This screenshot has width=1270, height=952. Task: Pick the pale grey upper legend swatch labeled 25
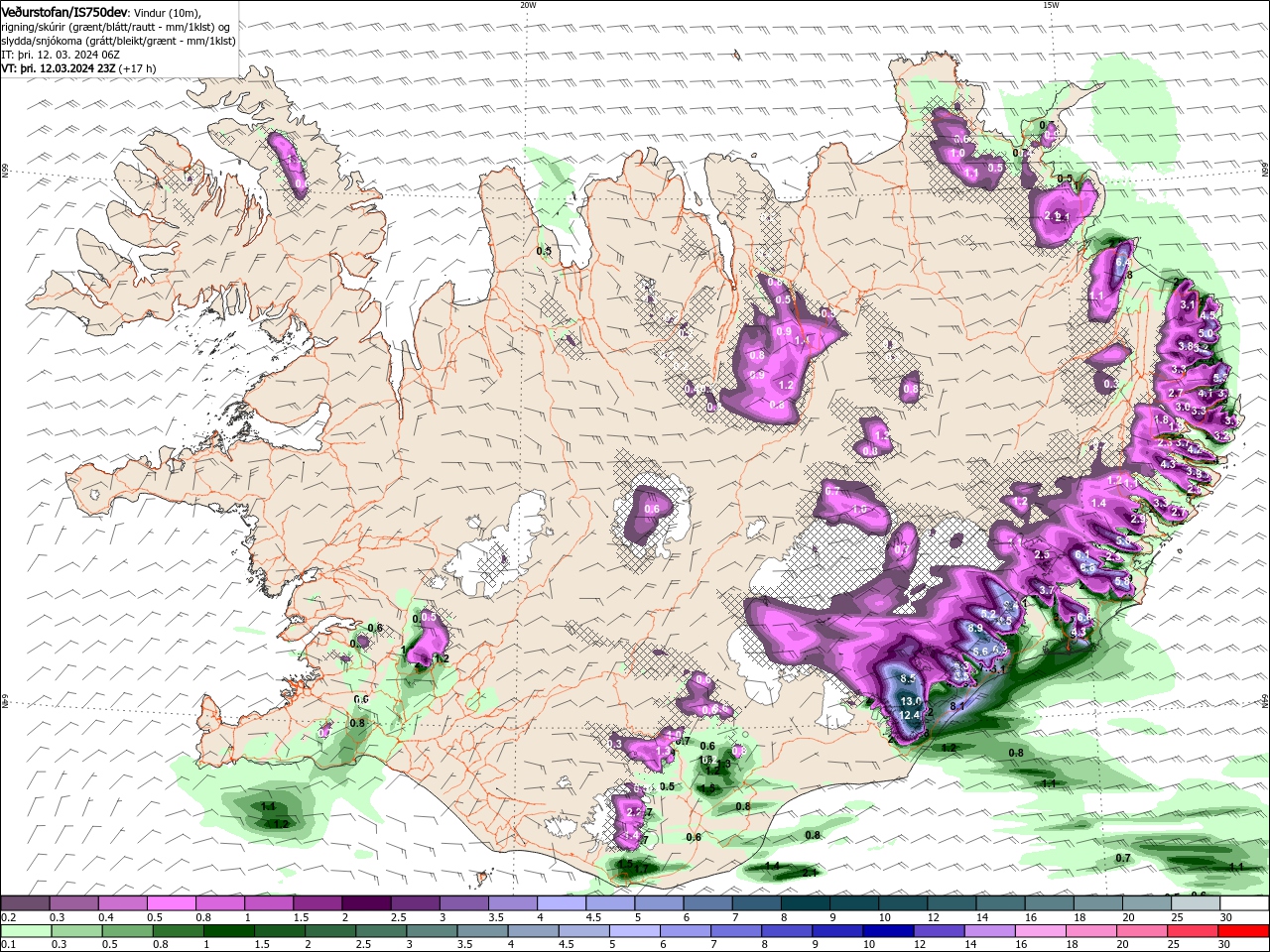click(x=1197, y=902)
